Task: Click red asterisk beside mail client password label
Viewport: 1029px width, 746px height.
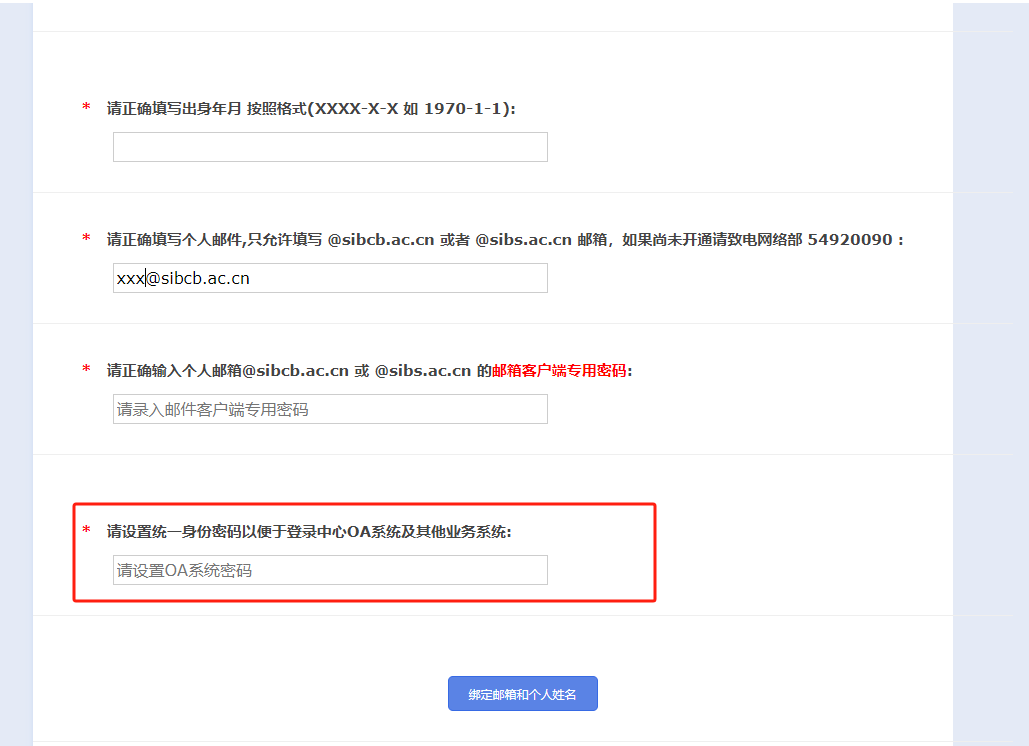Action: click(x=86, y=371)
